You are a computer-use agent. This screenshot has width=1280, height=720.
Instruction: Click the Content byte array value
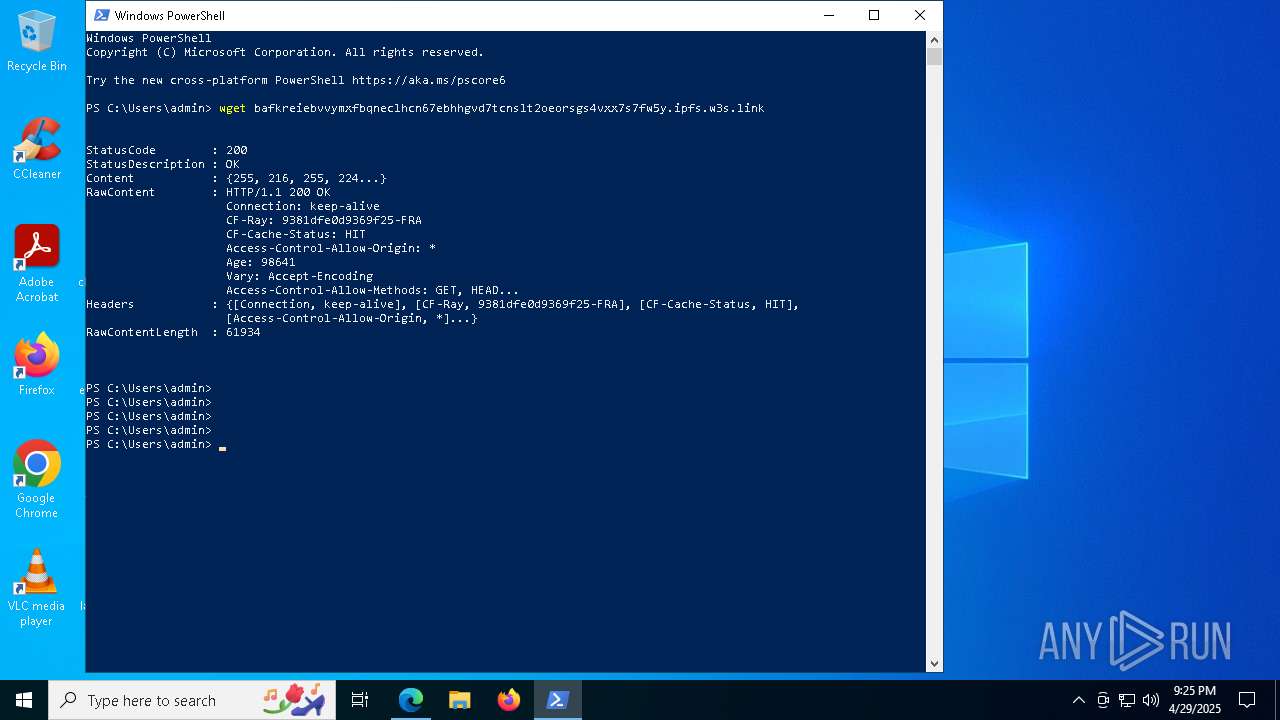[306, 178]
